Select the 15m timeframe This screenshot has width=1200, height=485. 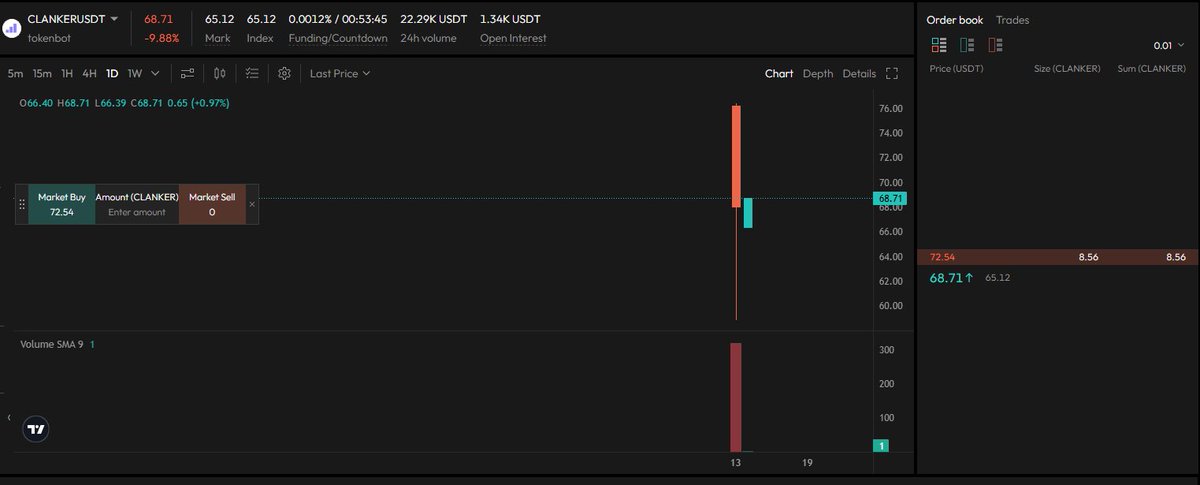(x=42, y=73)
